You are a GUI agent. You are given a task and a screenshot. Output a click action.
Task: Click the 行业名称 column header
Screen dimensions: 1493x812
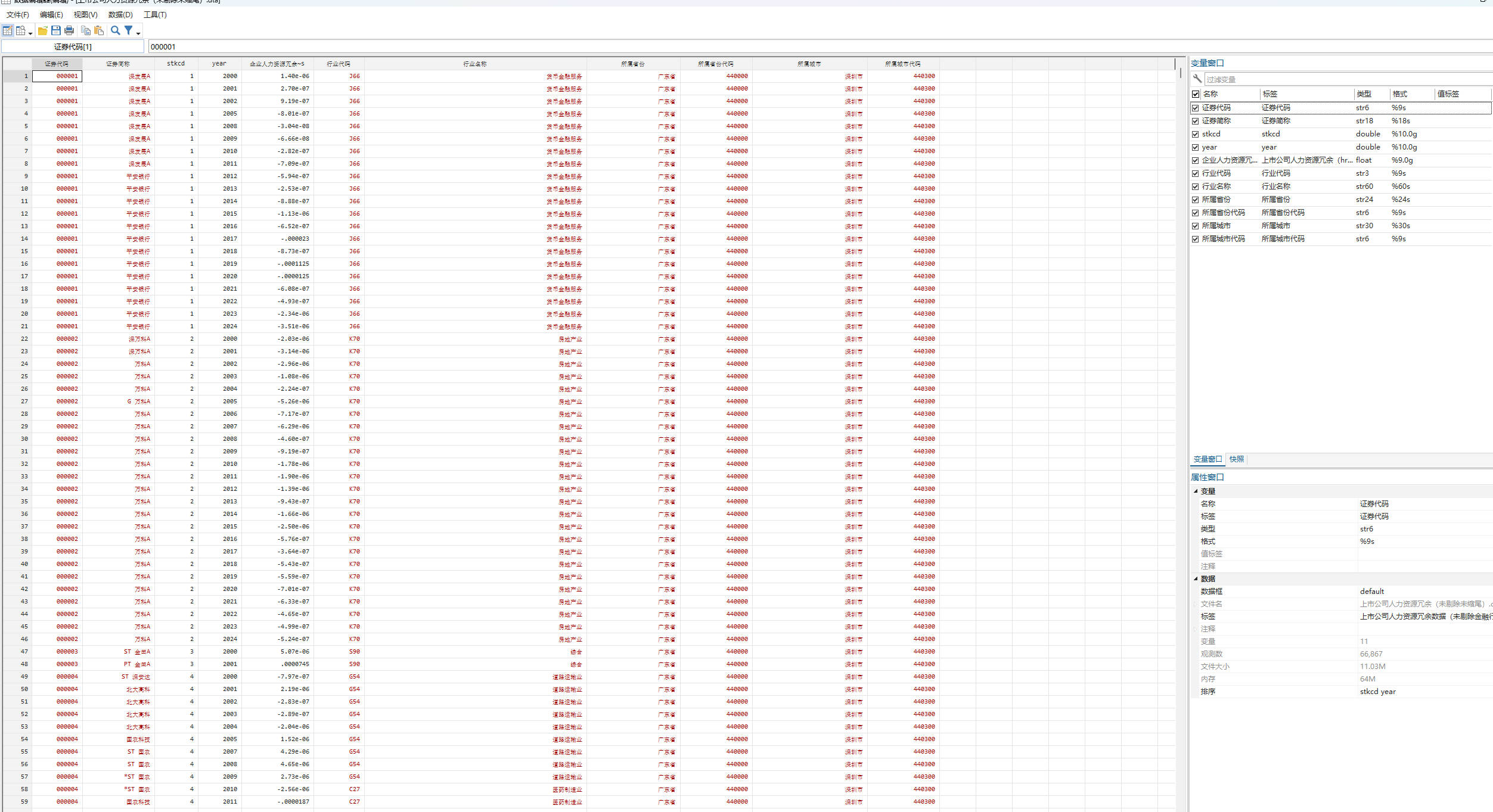click(x=475, y=64)
